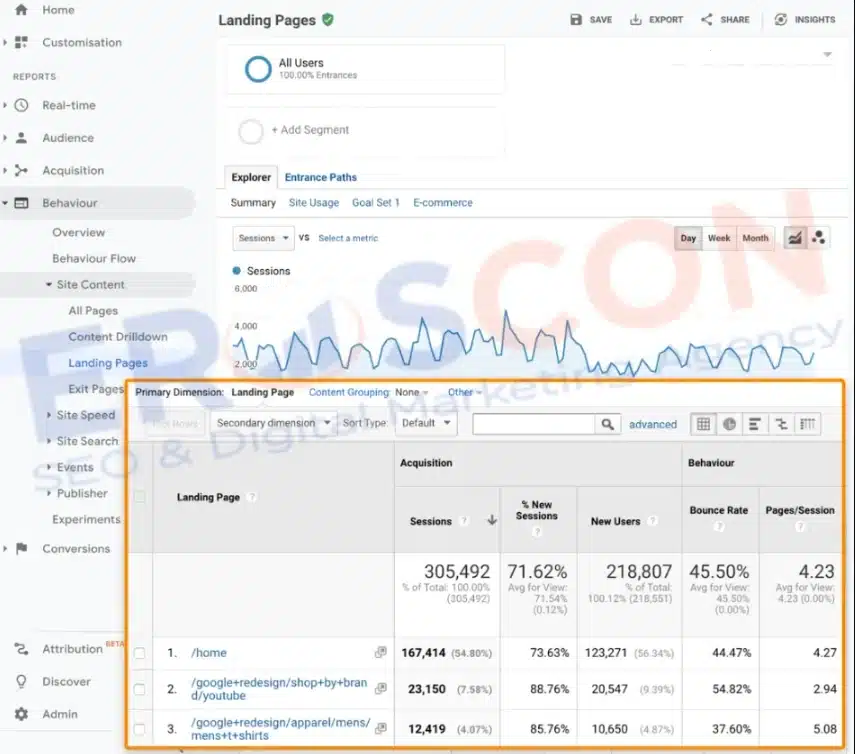Expand the Sort Type Default dropdown

[x=426, y=423]
